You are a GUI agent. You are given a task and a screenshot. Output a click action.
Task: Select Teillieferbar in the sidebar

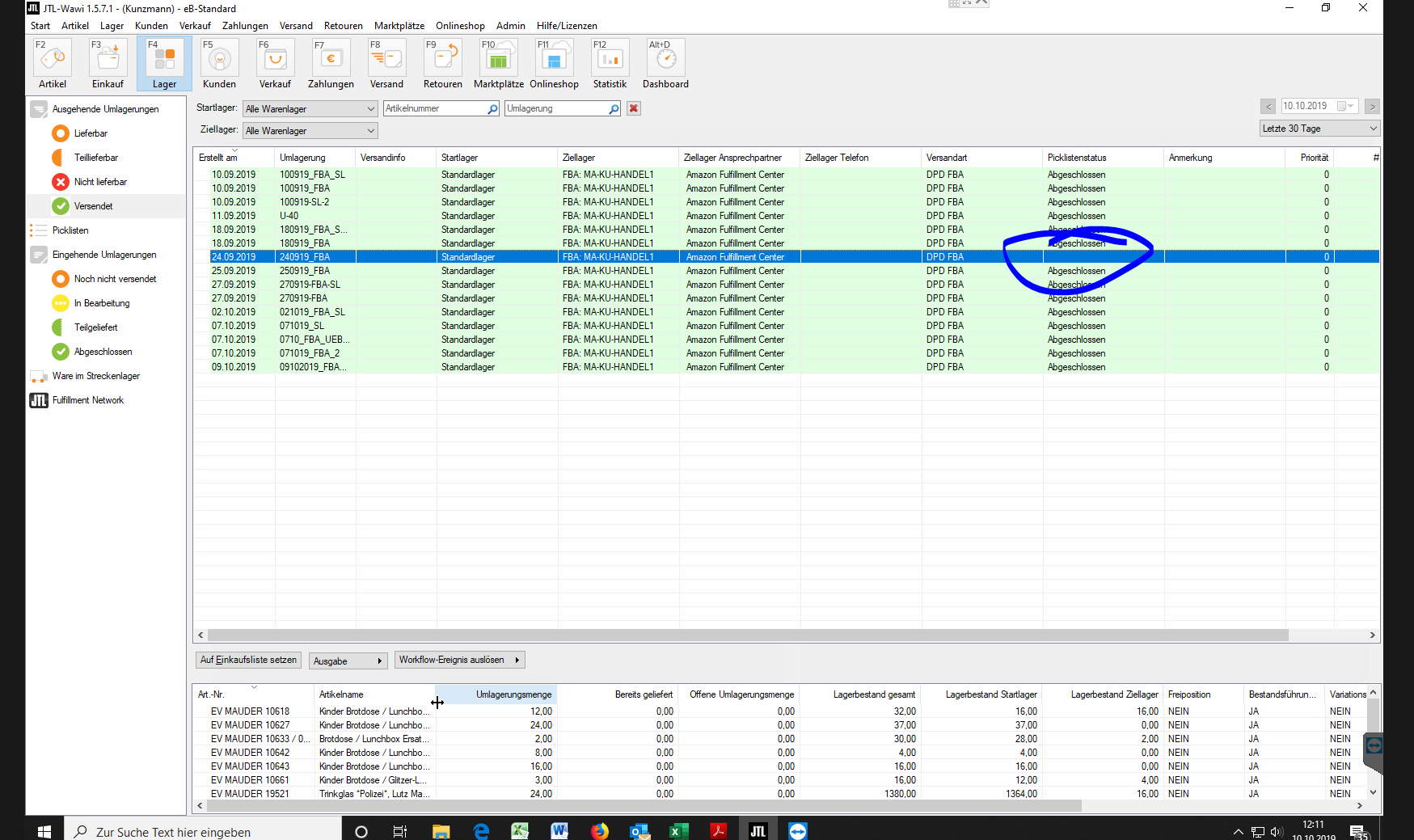tap(95, 158)
